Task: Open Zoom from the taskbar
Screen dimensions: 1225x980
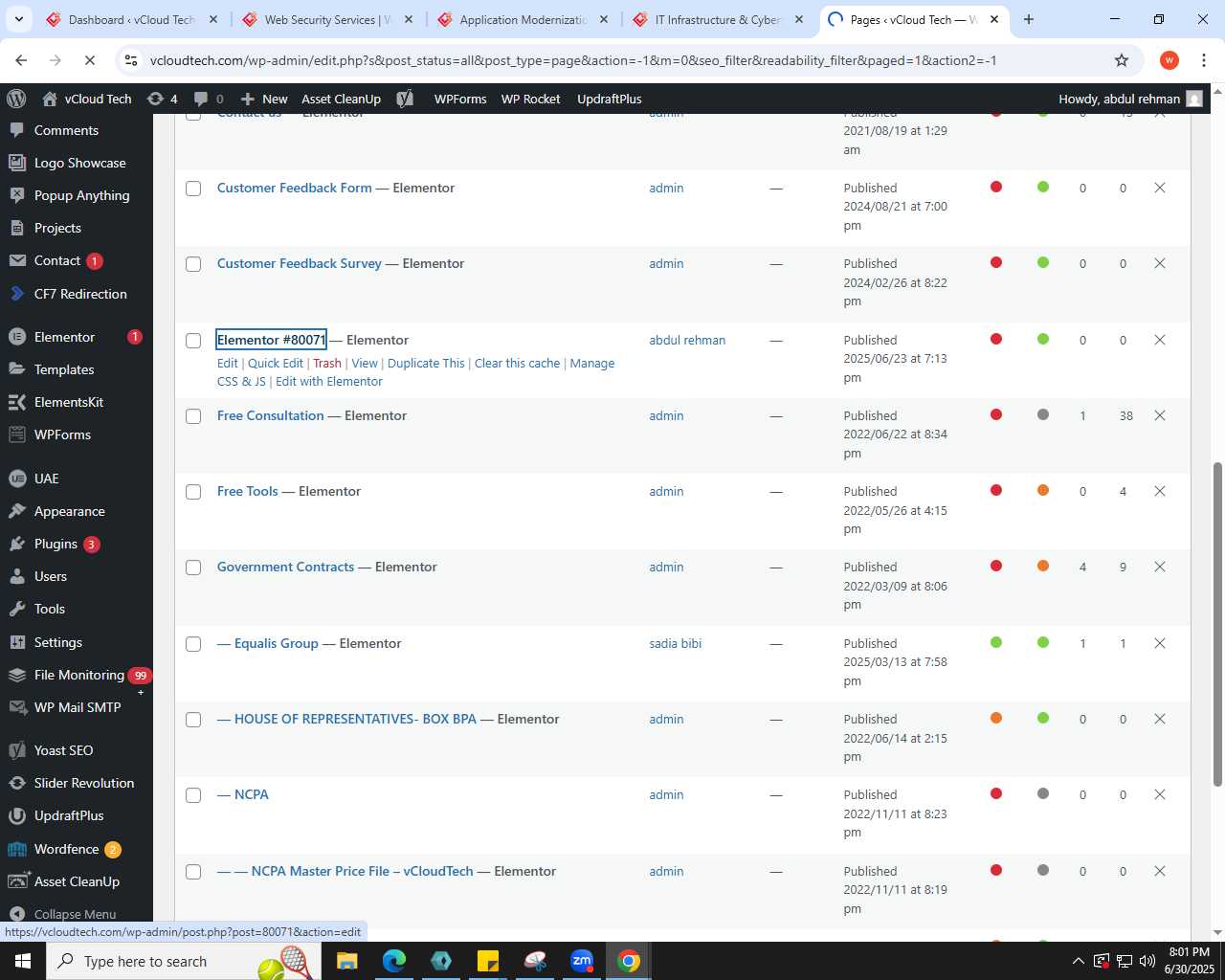Action: (582, 961)
